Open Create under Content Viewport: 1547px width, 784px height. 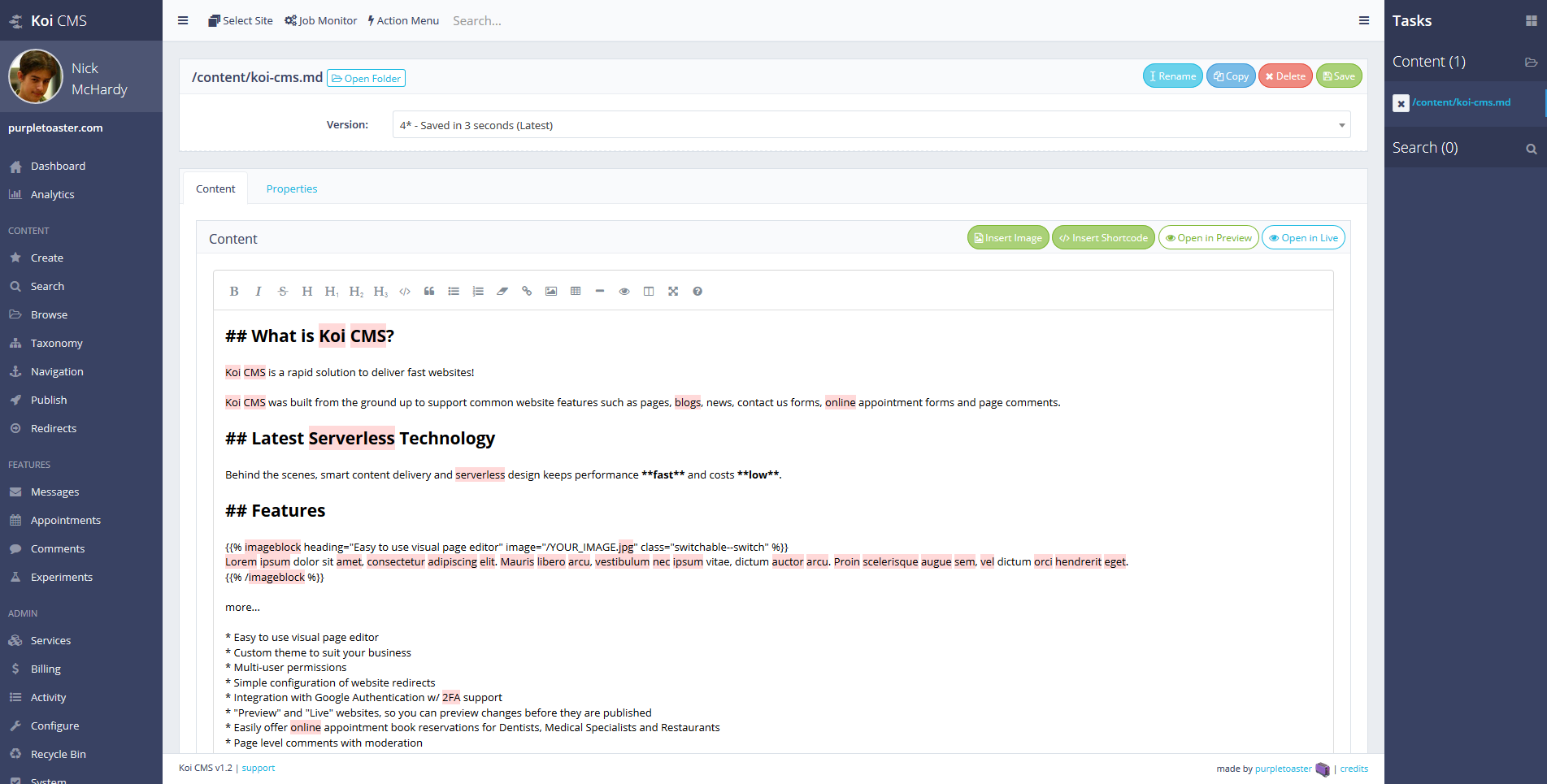point(46,258)
